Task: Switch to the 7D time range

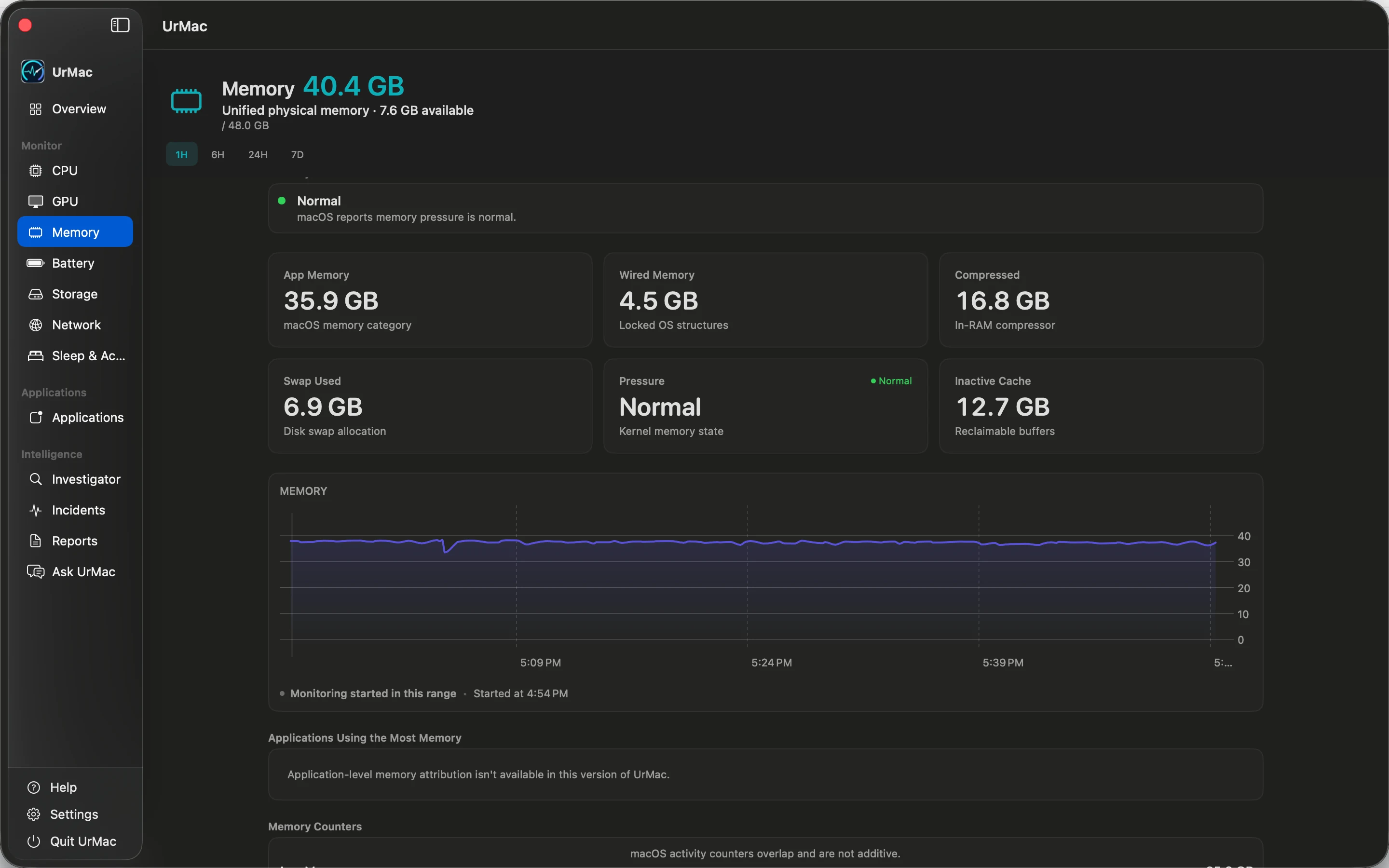Action: (x=297, y=154)
